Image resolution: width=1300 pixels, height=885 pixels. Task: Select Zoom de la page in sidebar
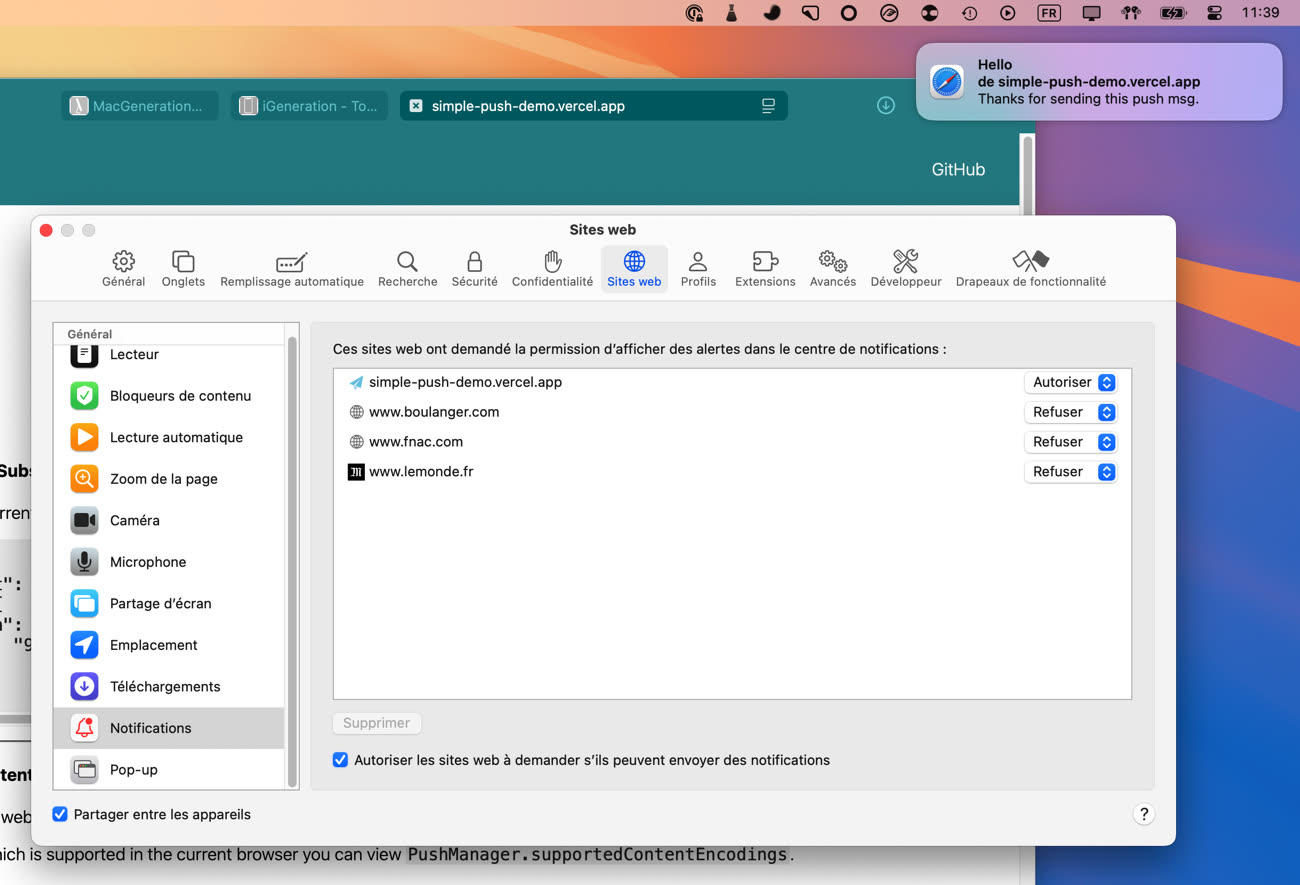169,479
